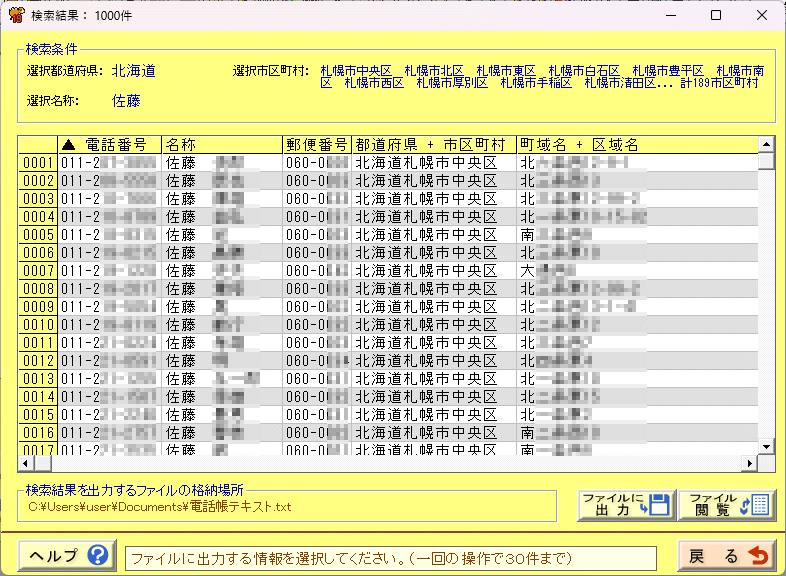786x576 pixels.
Task: Open the ファイル閲覧 file viewer button
Action: coord(728,505)
